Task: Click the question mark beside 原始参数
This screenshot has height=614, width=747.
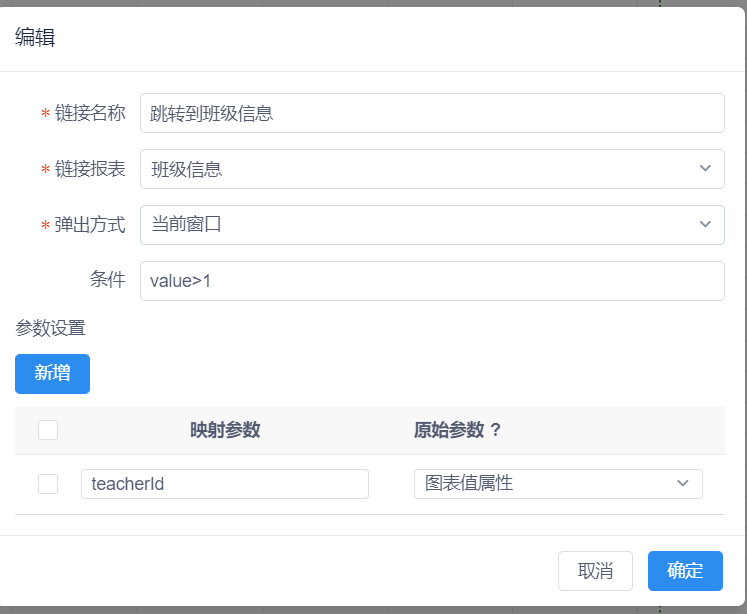Action: pyautogui.click(x=495, y=430)
